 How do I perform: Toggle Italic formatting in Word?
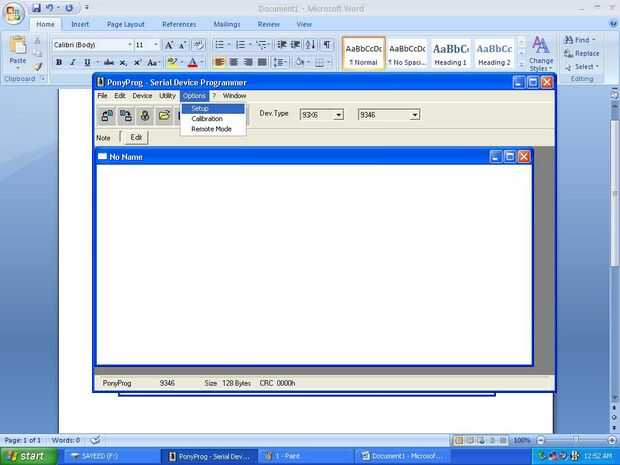[x=73, y=62]
